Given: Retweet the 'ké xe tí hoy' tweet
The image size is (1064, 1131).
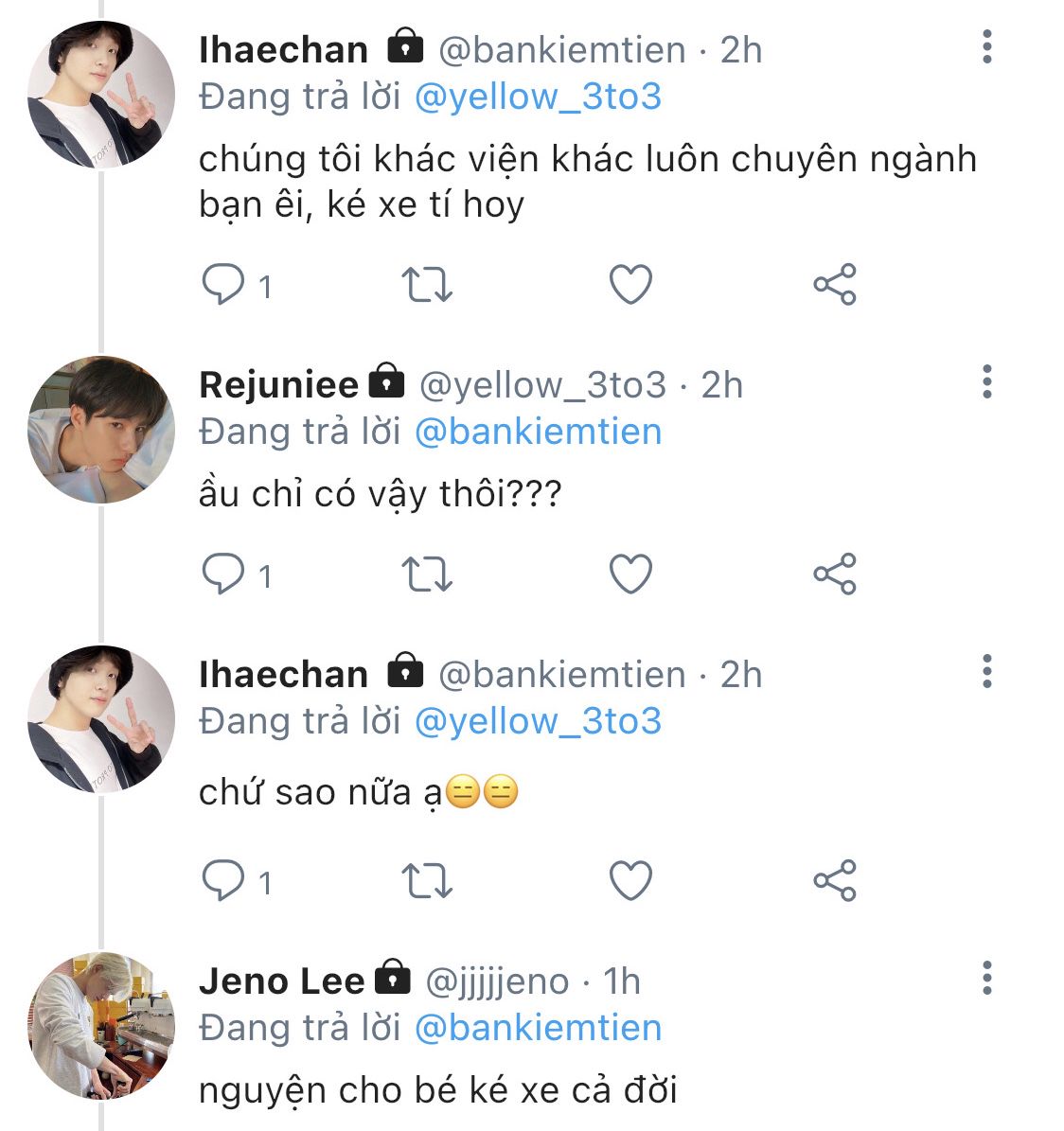Looking at the screenshot, I should (427, 284).
